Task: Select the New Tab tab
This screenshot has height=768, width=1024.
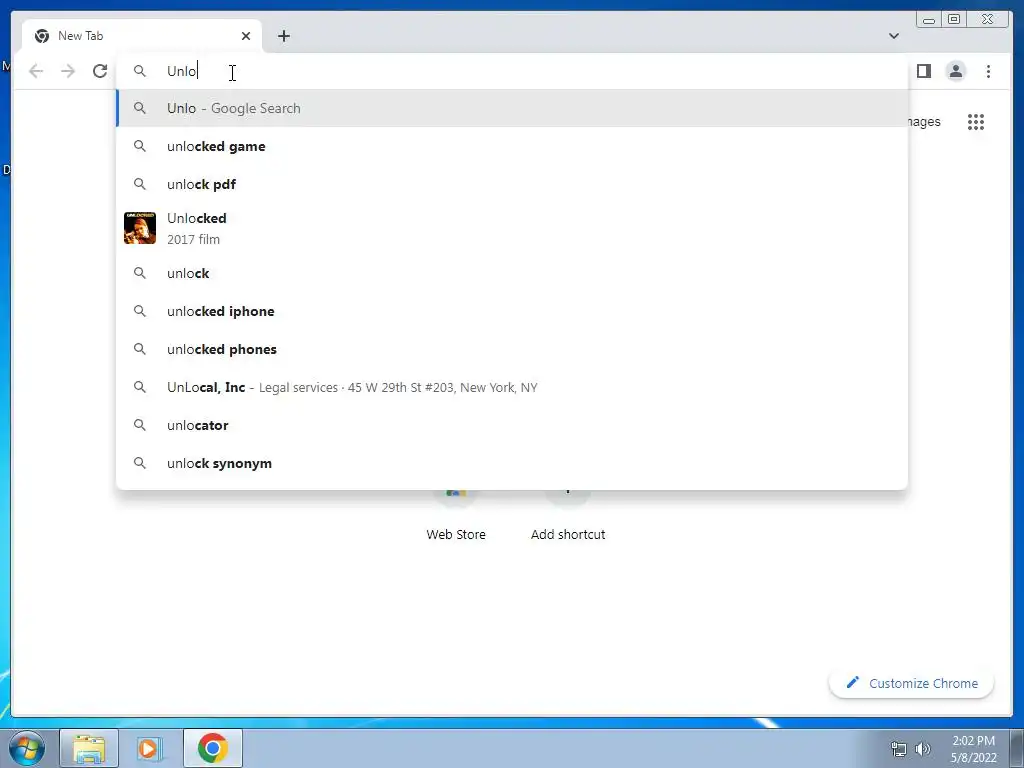Action: 142,36
